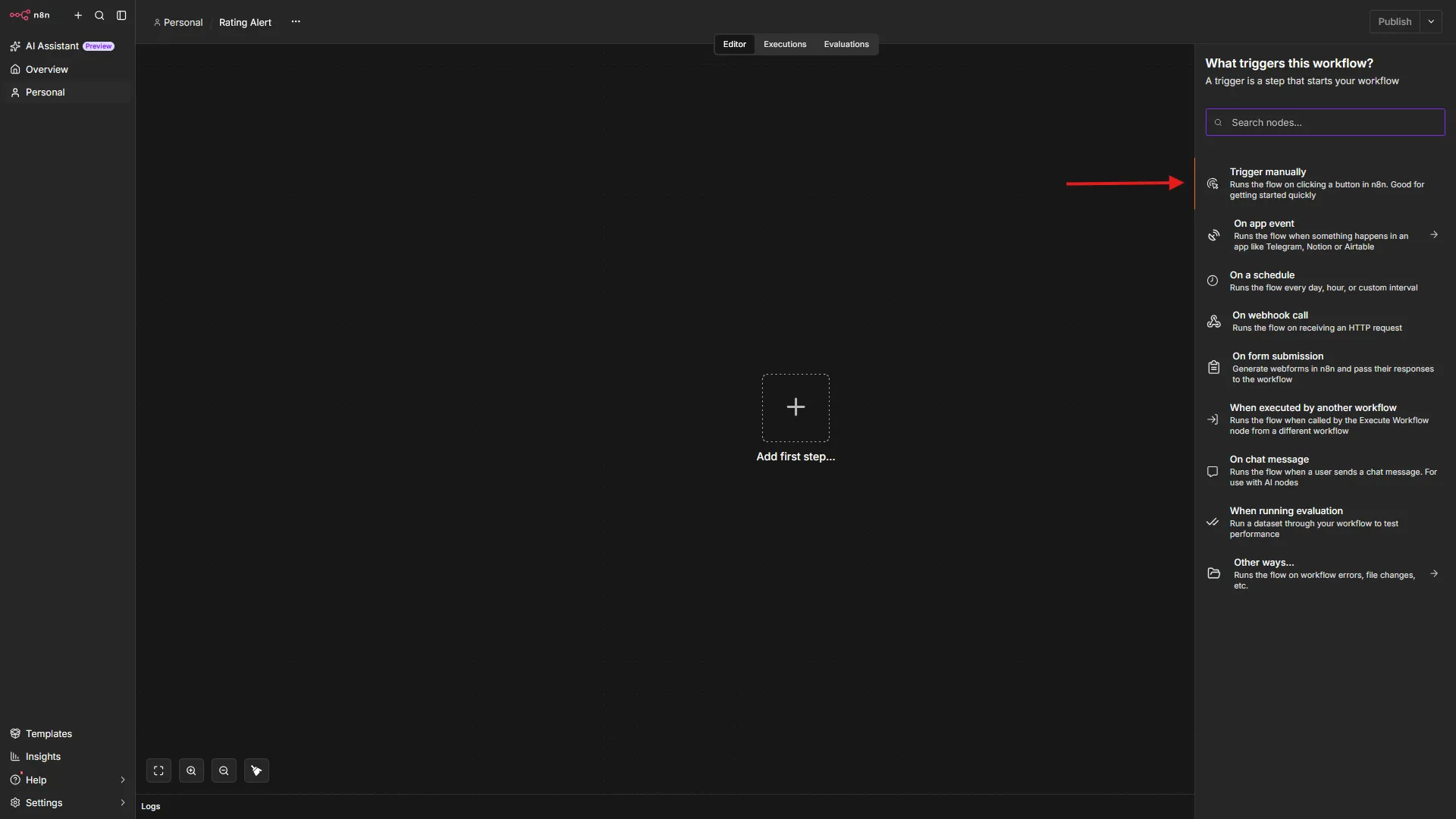Click the Rating Alert workflow name
1456x819 pixels.
tap(245, 23)
